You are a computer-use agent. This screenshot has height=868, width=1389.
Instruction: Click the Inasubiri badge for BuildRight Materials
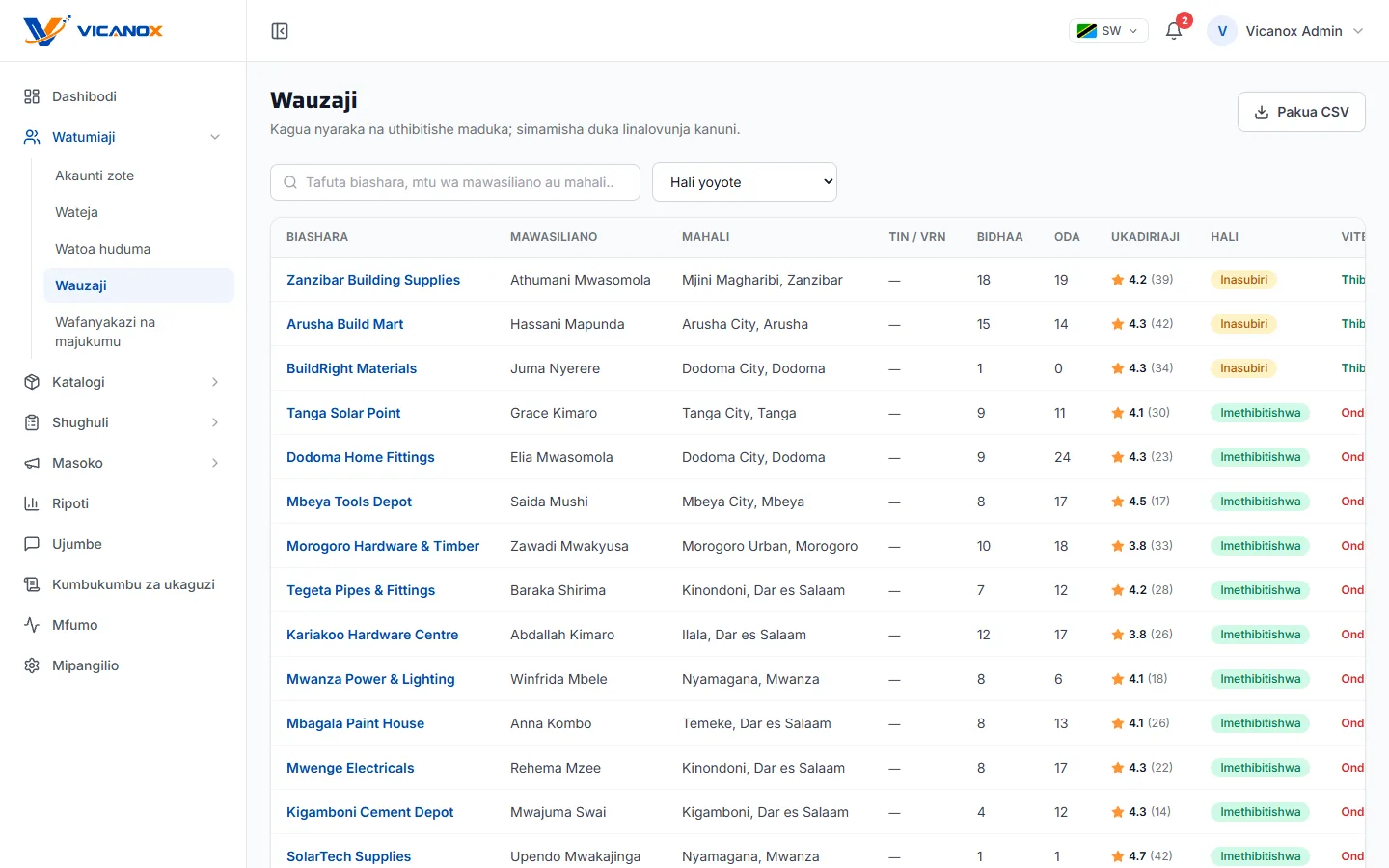(1243, 368)
